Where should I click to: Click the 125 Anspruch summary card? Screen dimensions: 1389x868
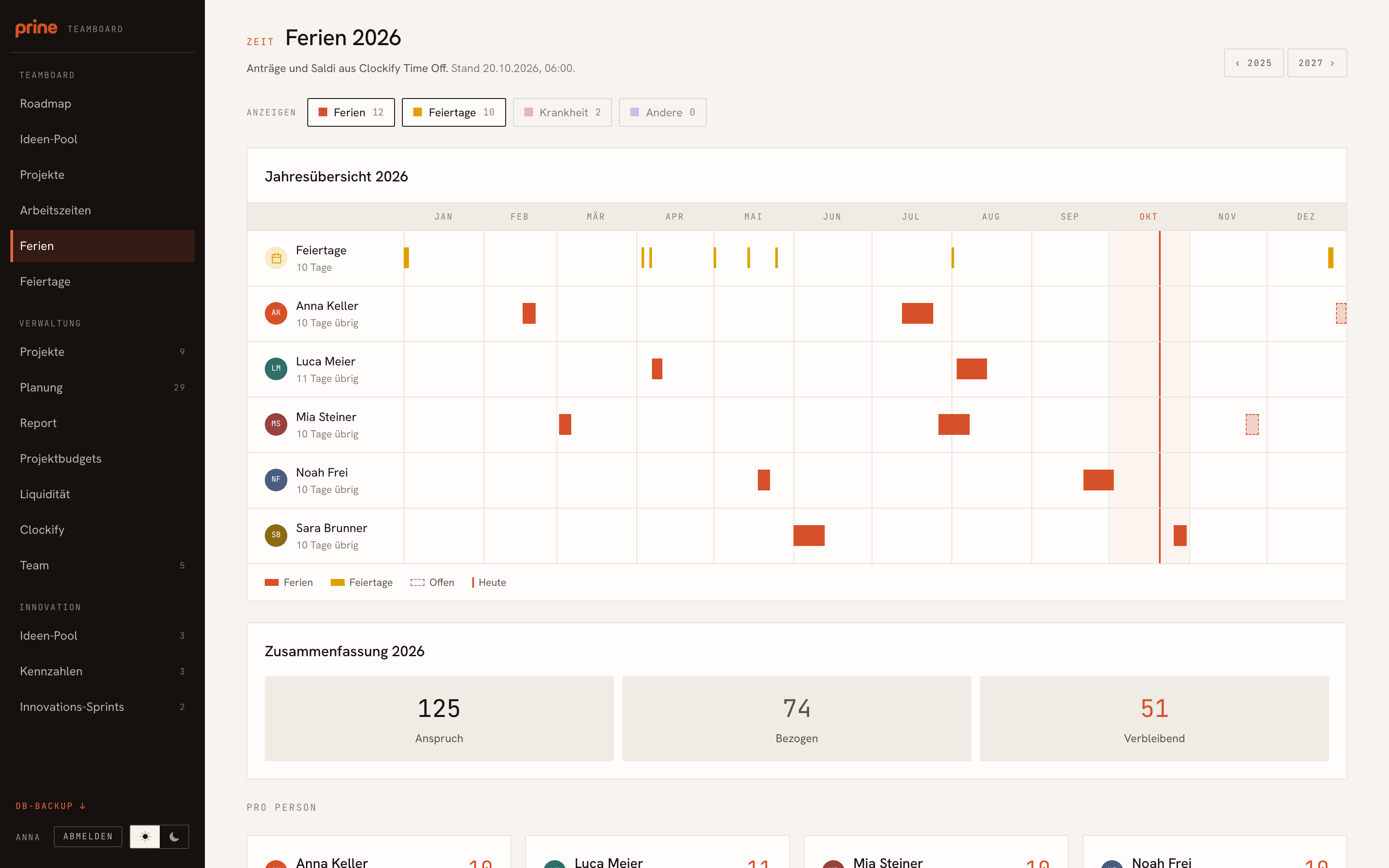(x=439, y=719)
